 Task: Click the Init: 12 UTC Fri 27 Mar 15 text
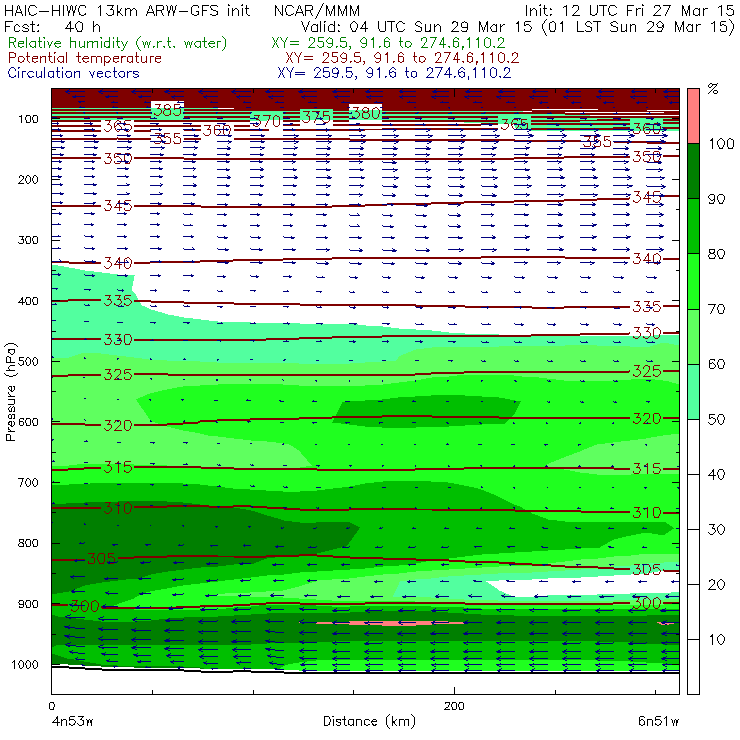629,10
